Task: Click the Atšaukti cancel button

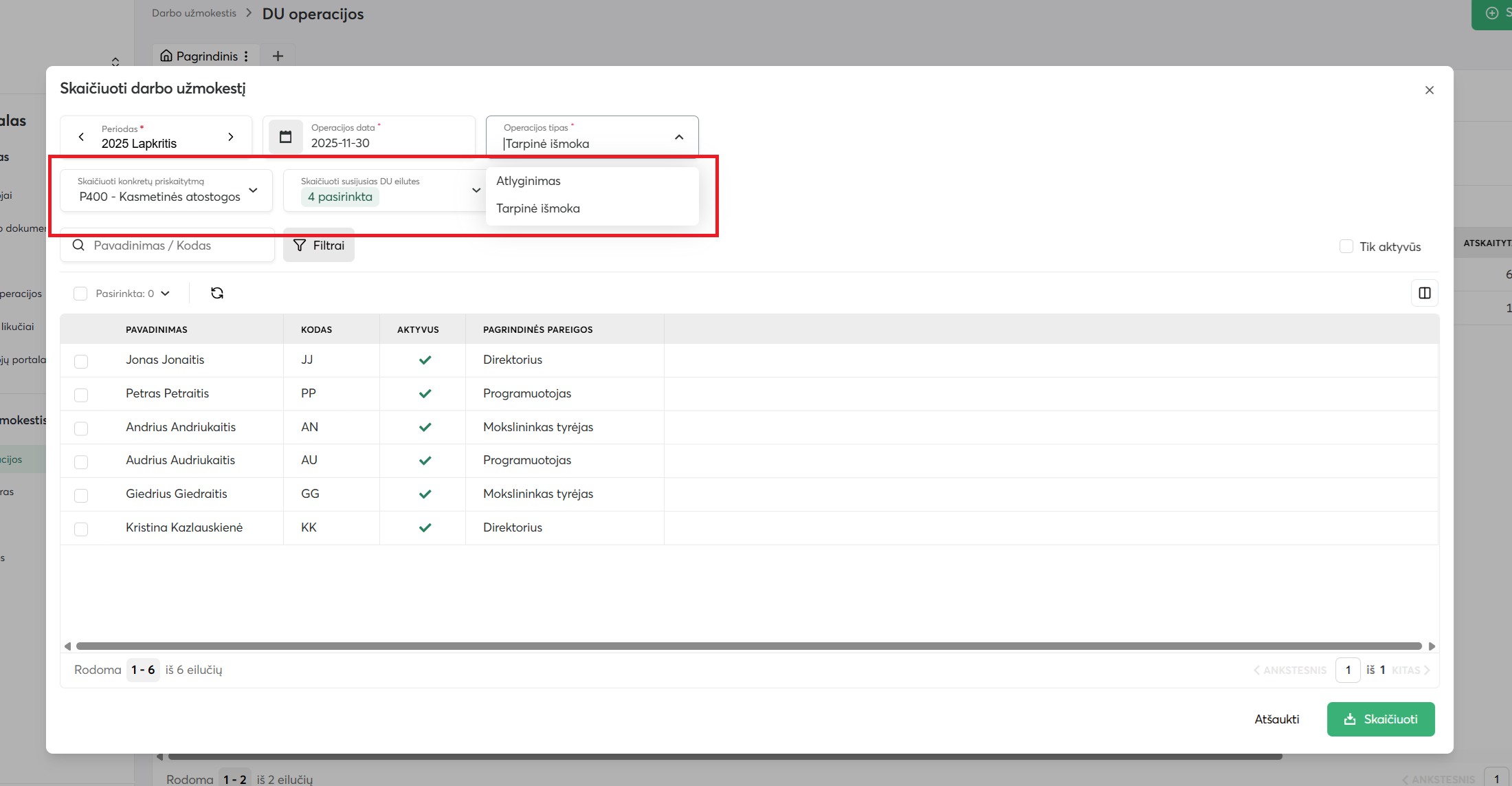Action: click(x=1276, y=719)
